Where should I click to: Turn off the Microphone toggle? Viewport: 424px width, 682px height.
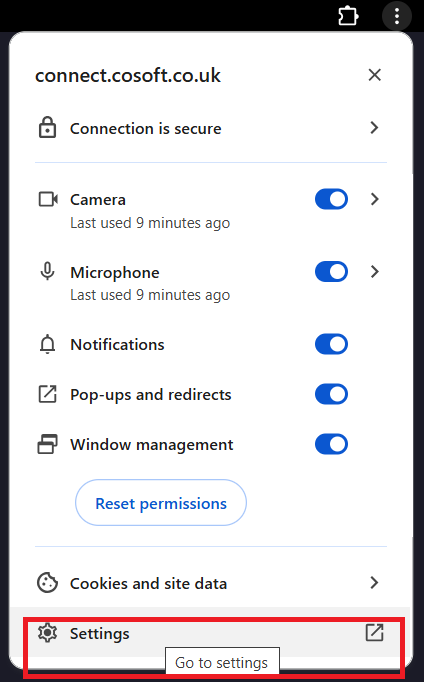[331, 271]
